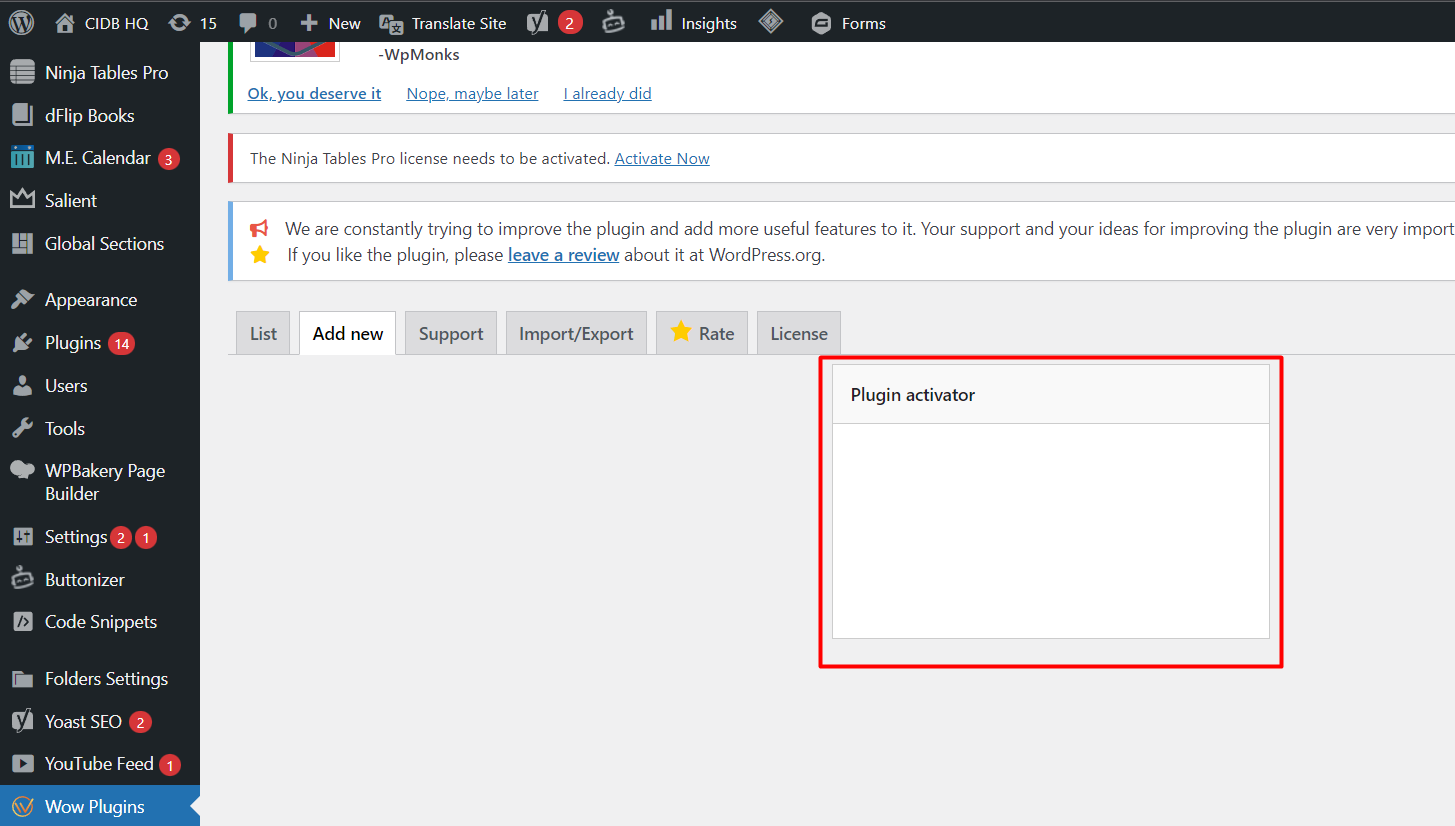Open WPBakery Page Builder in sidebar
This screenshot has width=1455, height=826.
(100, 482)
